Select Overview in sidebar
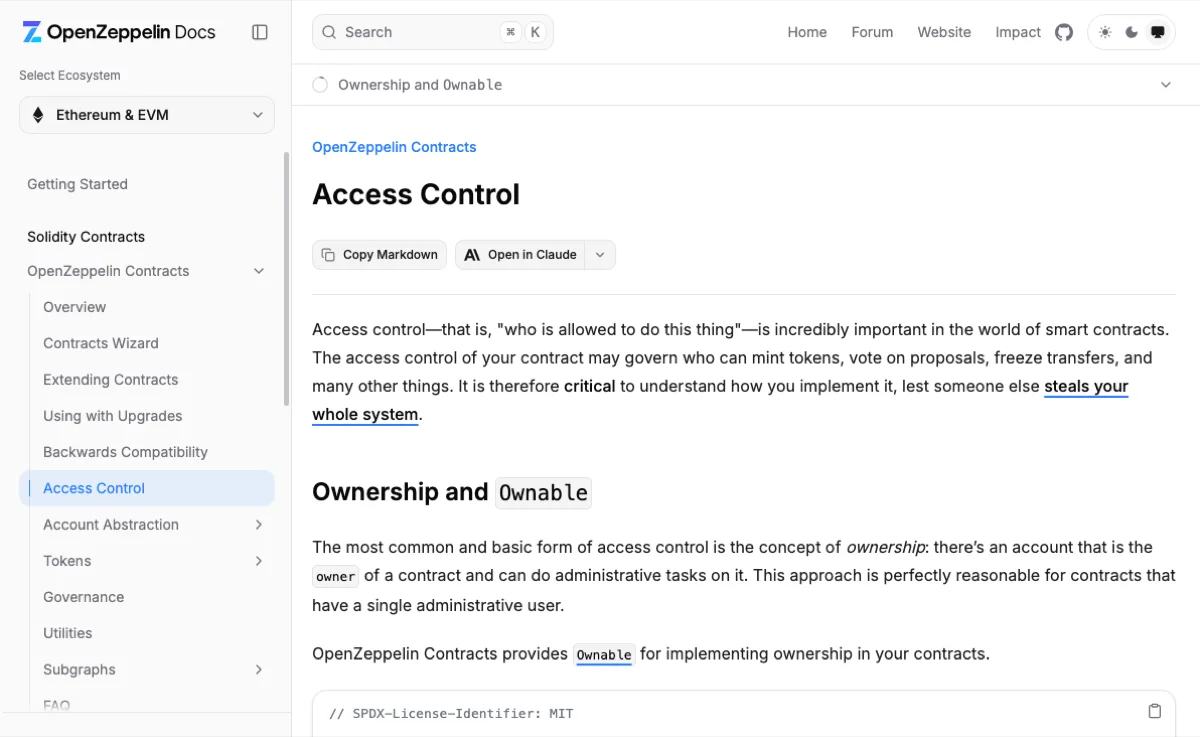This screenshot has width=1200, height=737. pyautogui.click(x=74, y=307)
